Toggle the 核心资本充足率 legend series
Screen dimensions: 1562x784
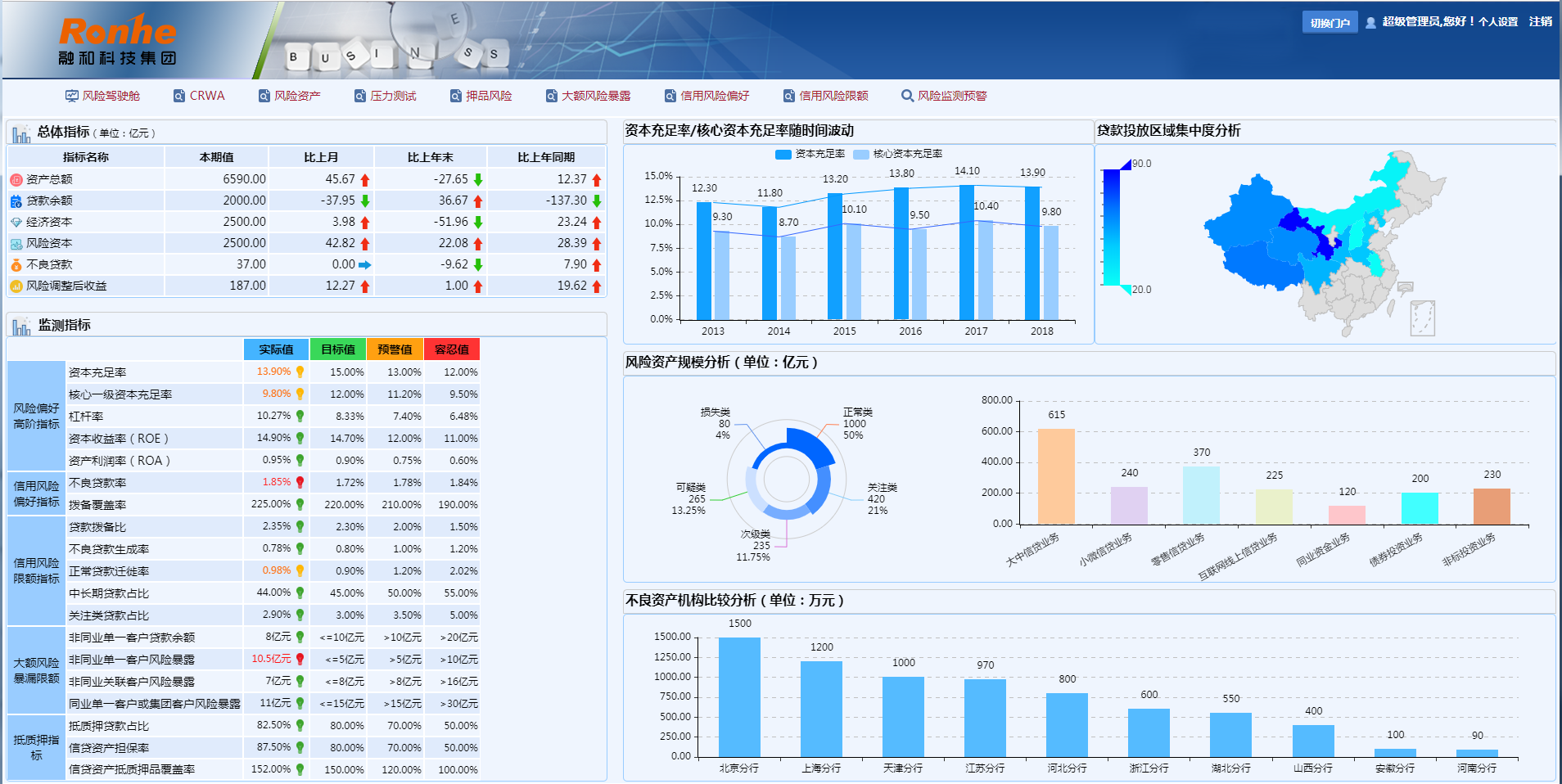coord(861,154)
